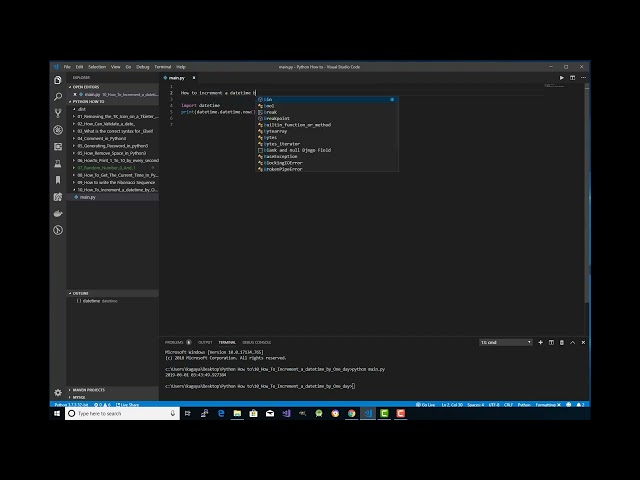
Task: Open the Search view in the activity bar
Action: (58, 97)
